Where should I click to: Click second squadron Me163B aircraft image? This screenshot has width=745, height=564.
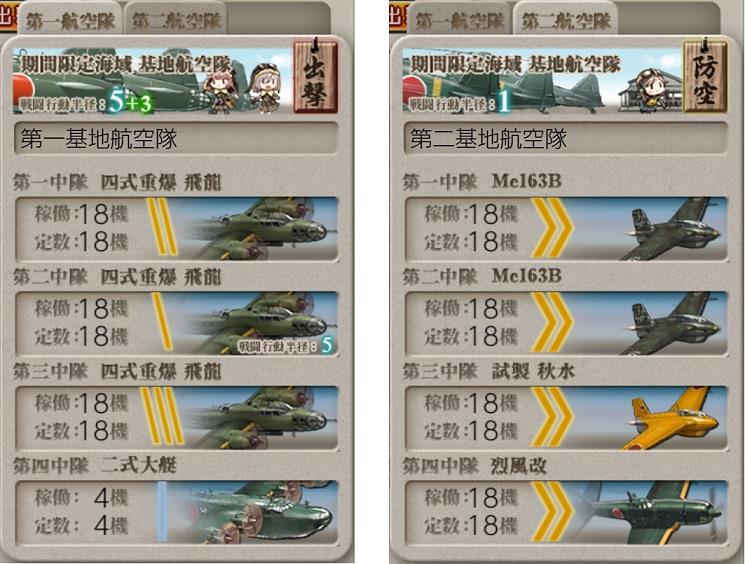point(670,323)
